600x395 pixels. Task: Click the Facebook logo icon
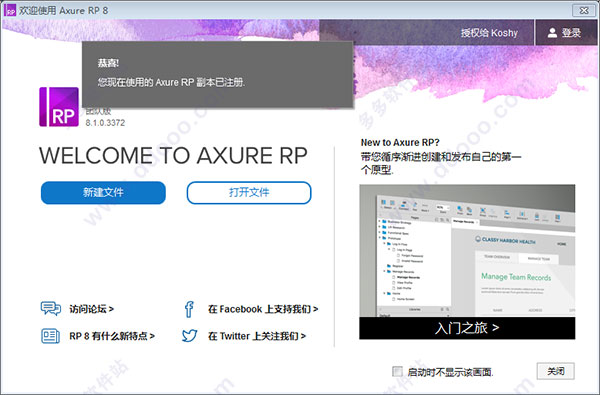[x=189, y=309]
